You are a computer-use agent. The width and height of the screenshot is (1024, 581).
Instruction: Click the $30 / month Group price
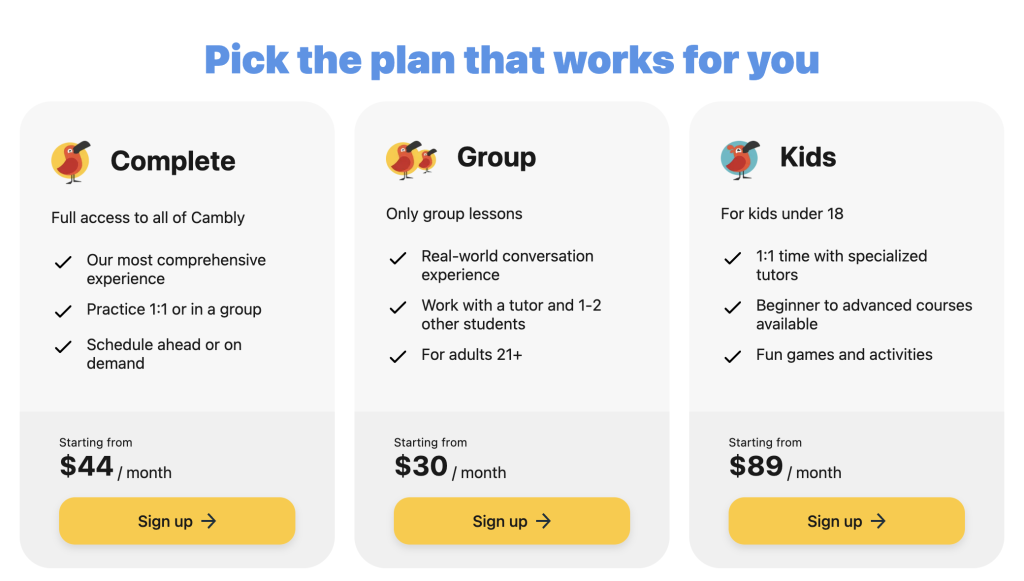point(450,467)
